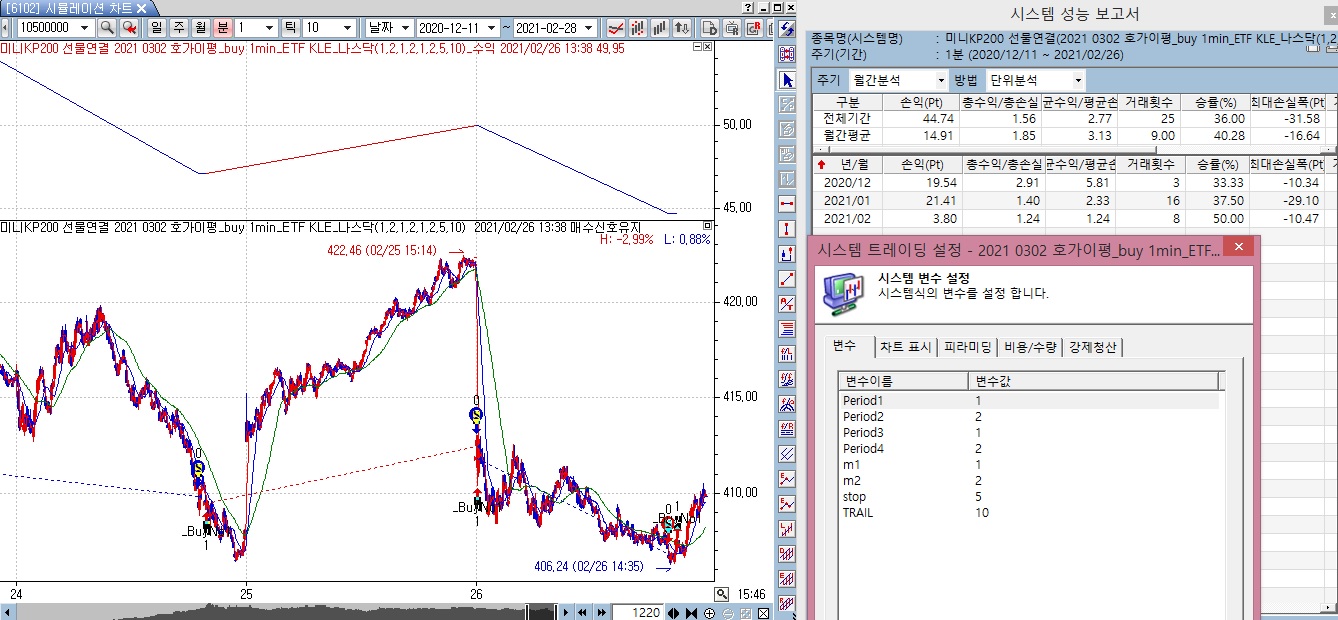The image size is (1338, 620).
Task: Select the arrow pointer tool in the drawing toolbar
Action: pyautogui.click(x=787, y=80)
